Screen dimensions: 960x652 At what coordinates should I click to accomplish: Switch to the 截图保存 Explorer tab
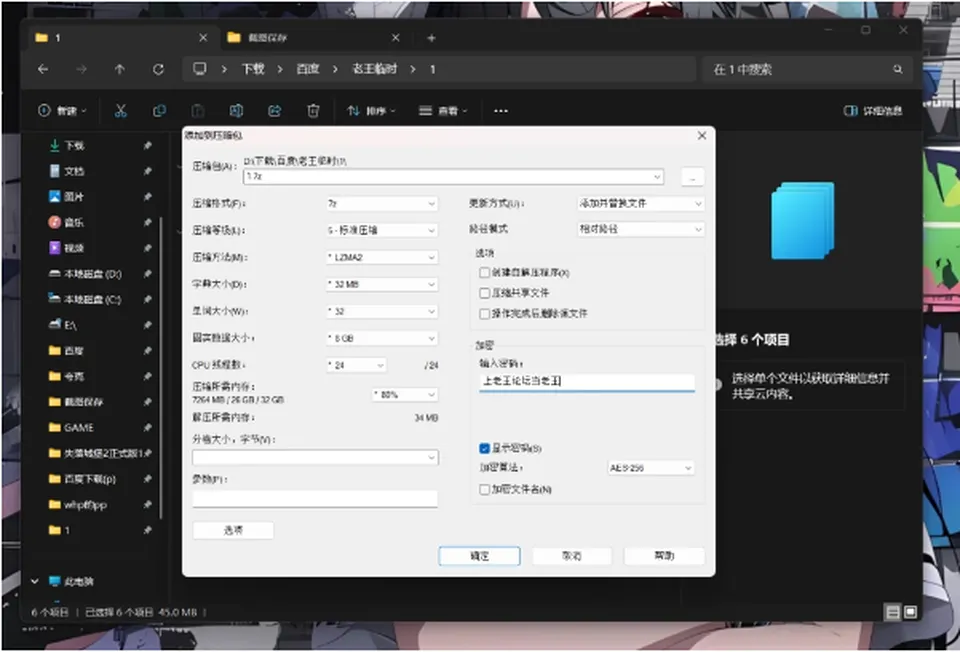[x=312, y=38]
